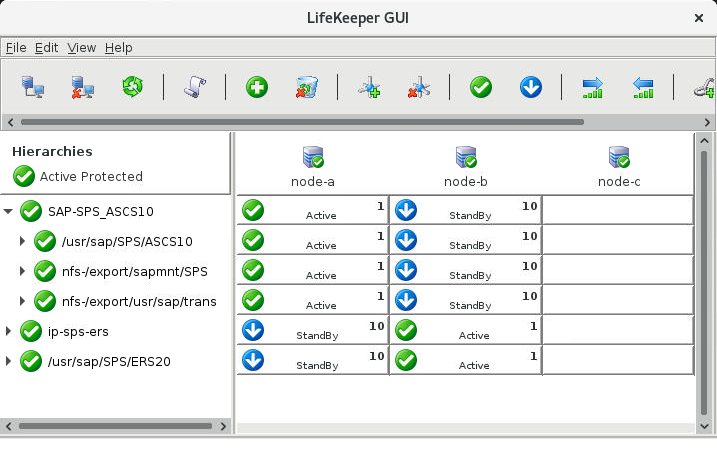Click the status table scroll up arrow
The height and width of the screenshot is (454, 717).
tap(704, 141)
